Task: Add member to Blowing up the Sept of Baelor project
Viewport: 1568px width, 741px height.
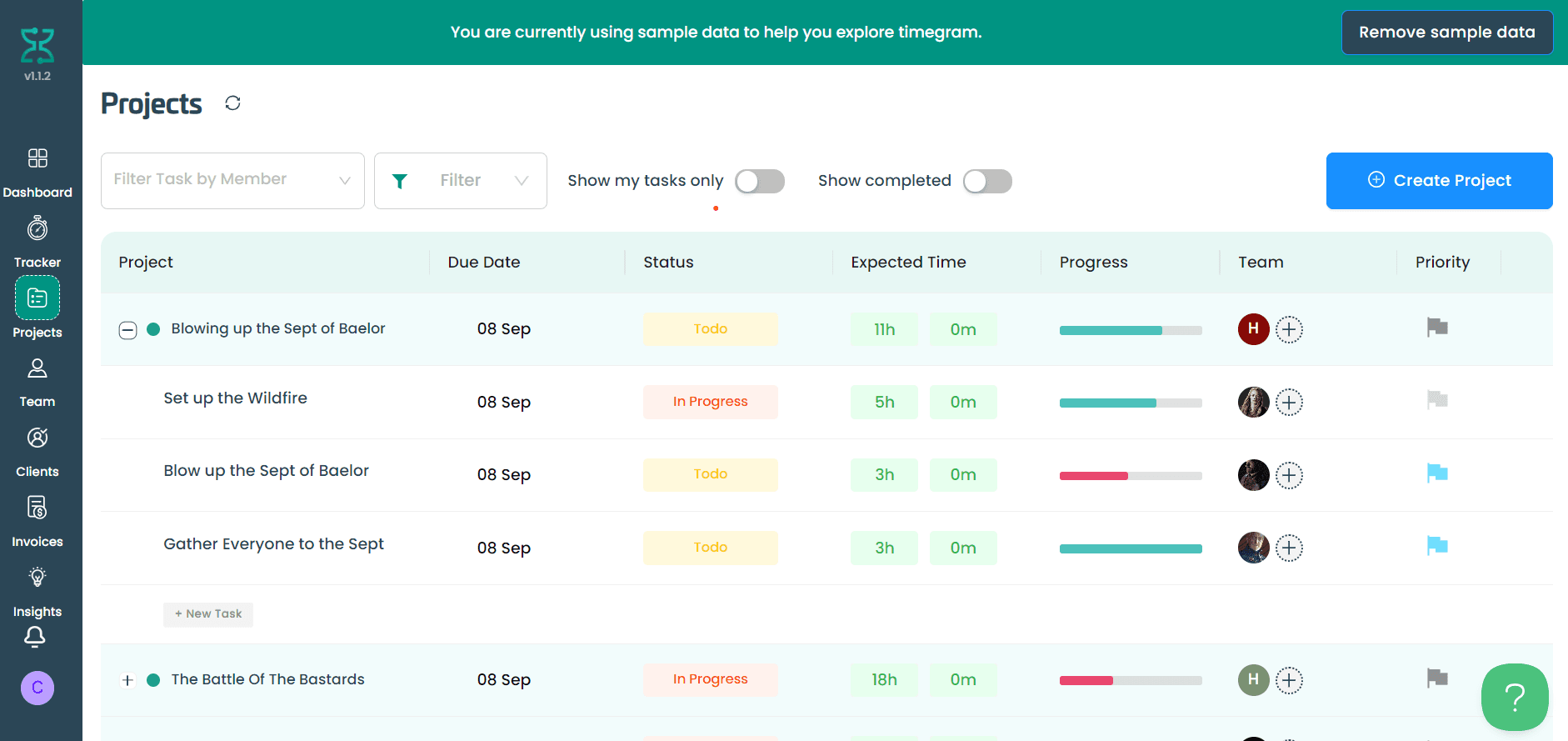Action: (x=1289, y=329)
